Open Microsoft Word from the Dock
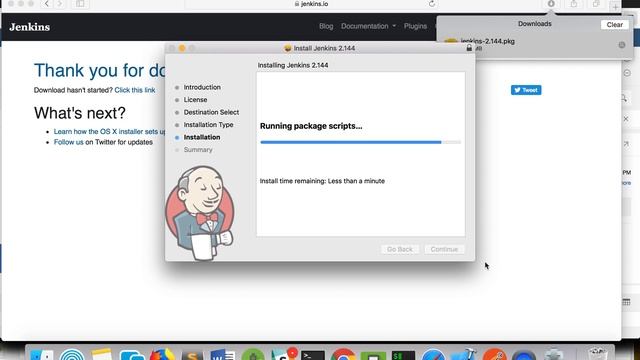This screenshot has height=360, width=640. [222, 354]
